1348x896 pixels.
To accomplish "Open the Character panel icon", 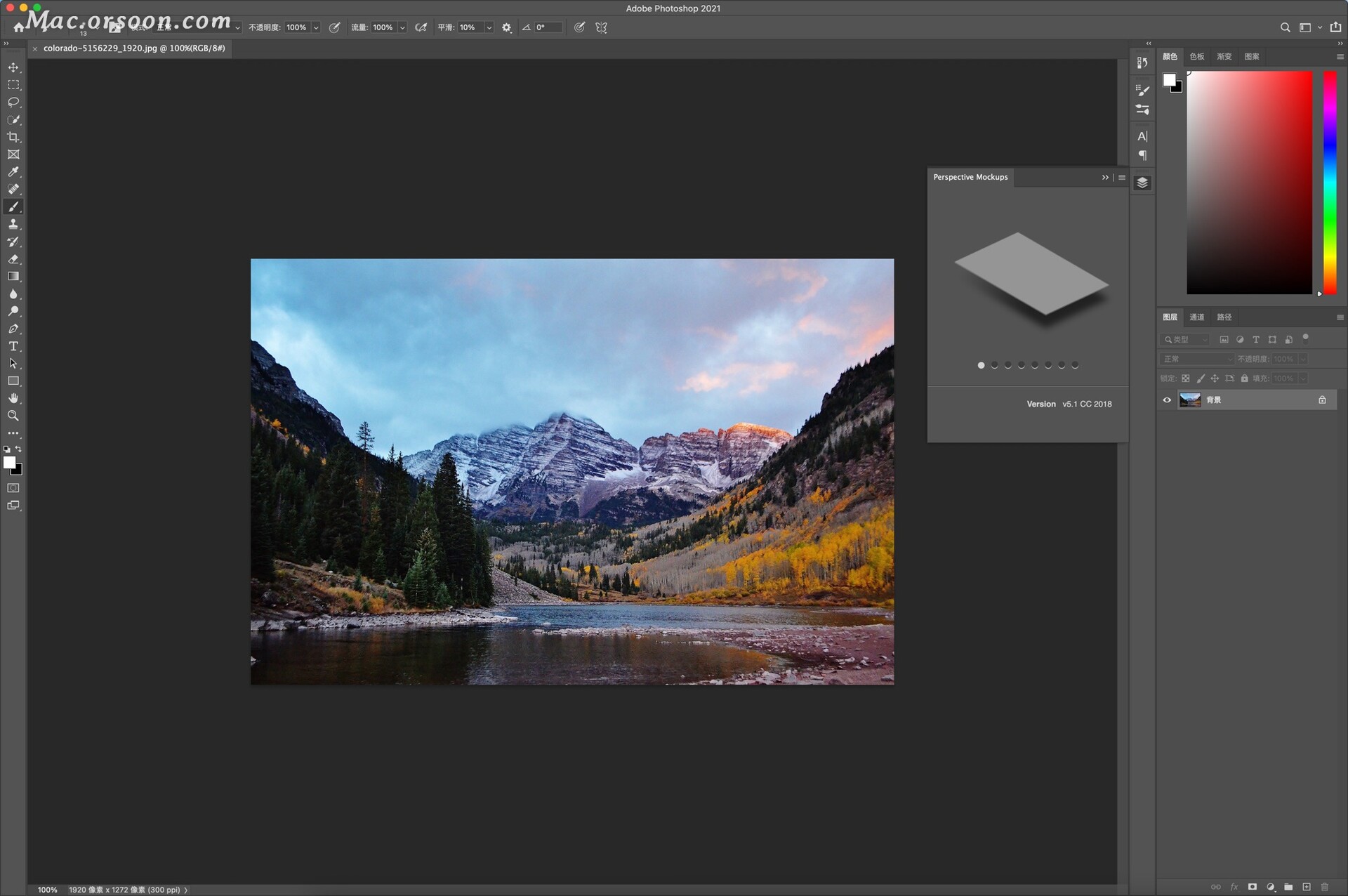I will tap(1142, 136).
